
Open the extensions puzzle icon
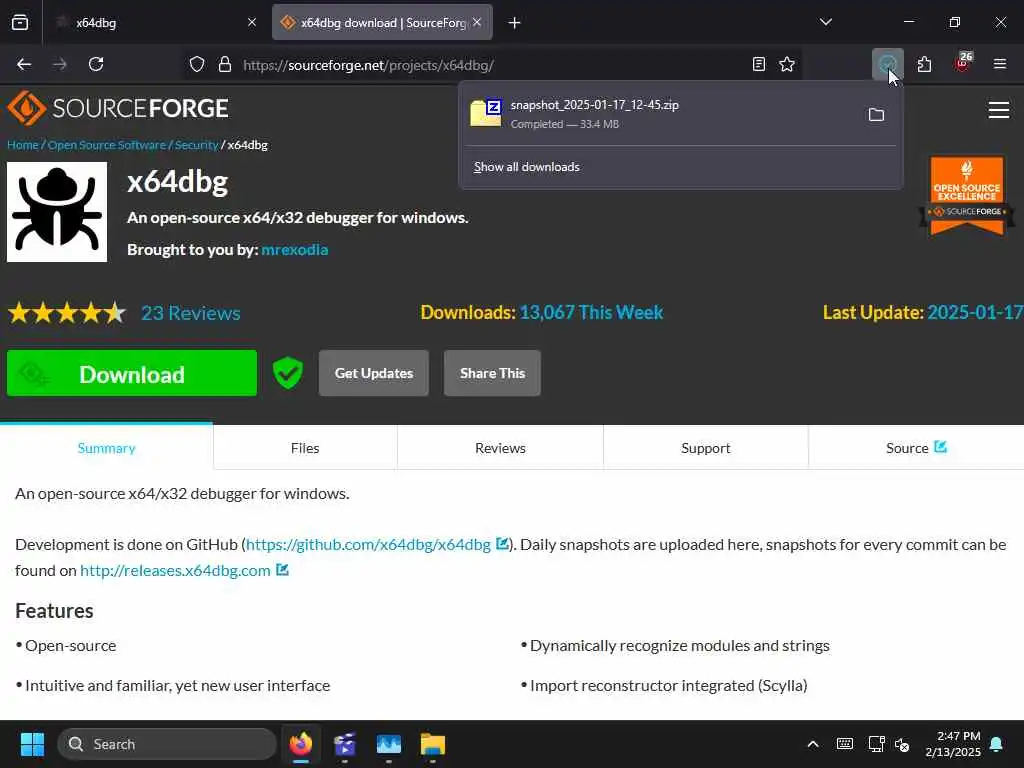coord(925,64)
